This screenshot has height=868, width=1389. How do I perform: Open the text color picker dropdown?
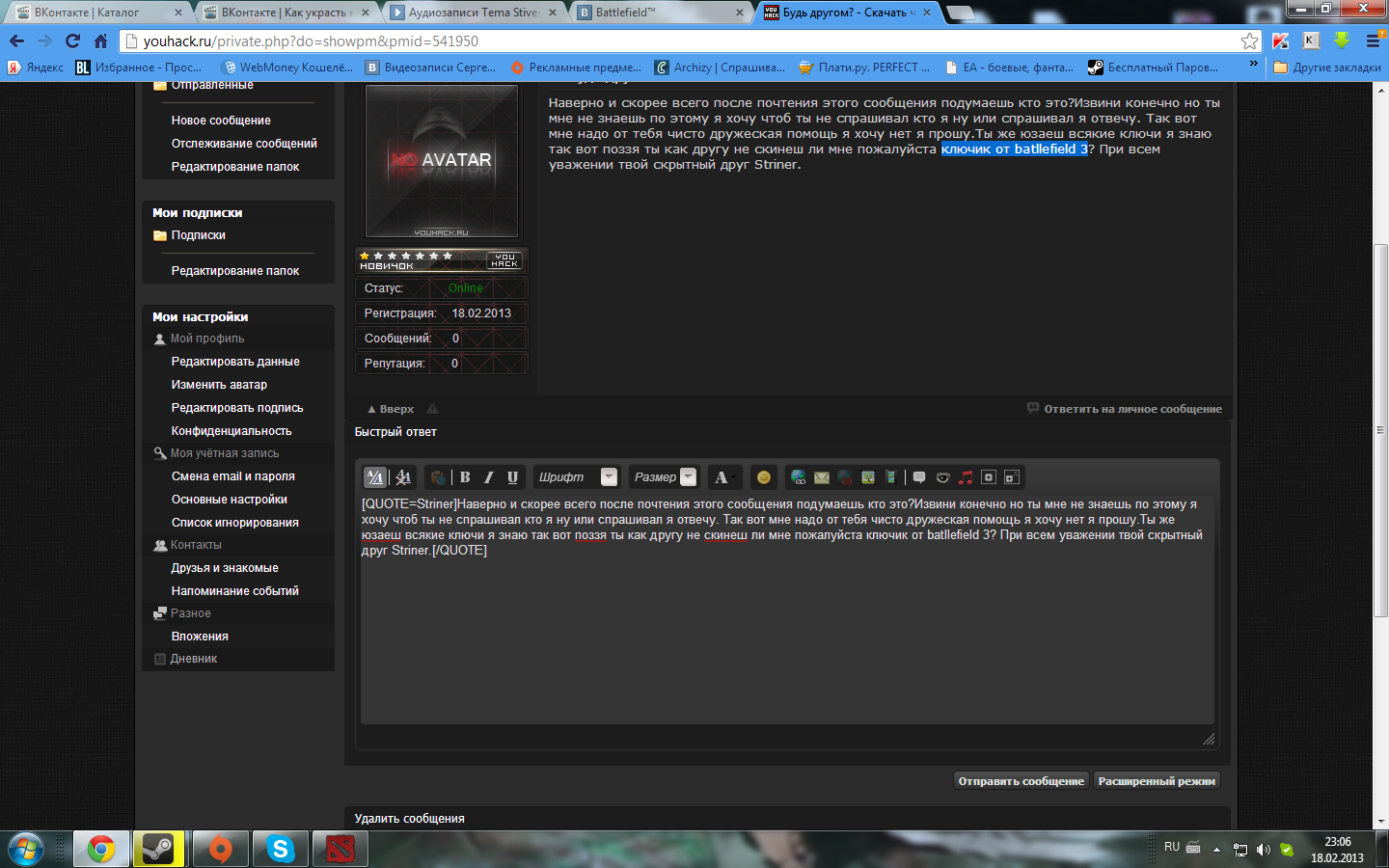point(724,477)
